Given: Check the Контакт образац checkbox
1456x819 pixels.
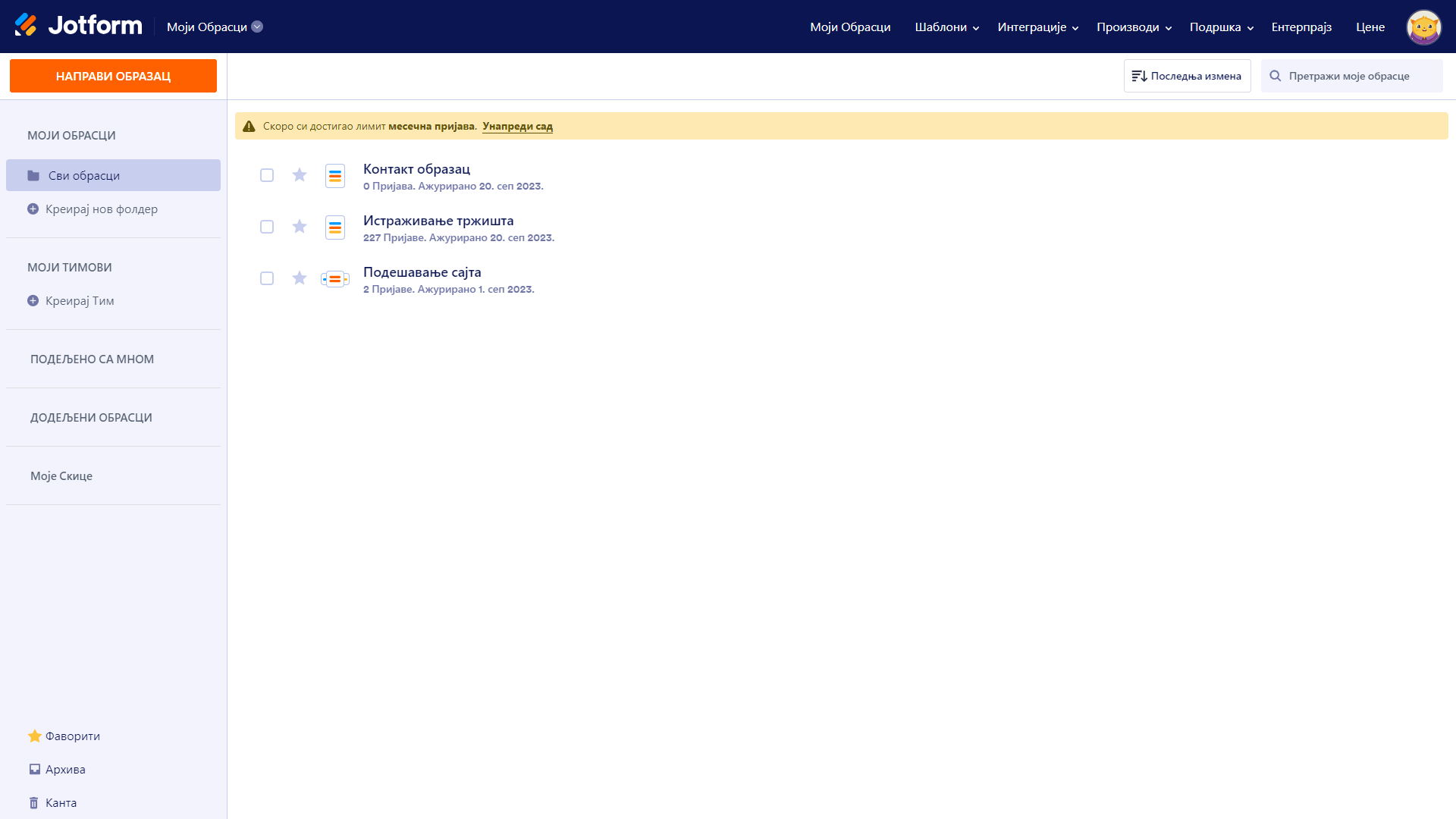Looking at the screenshot, I should pyautogui.click(x=267, y=175).
